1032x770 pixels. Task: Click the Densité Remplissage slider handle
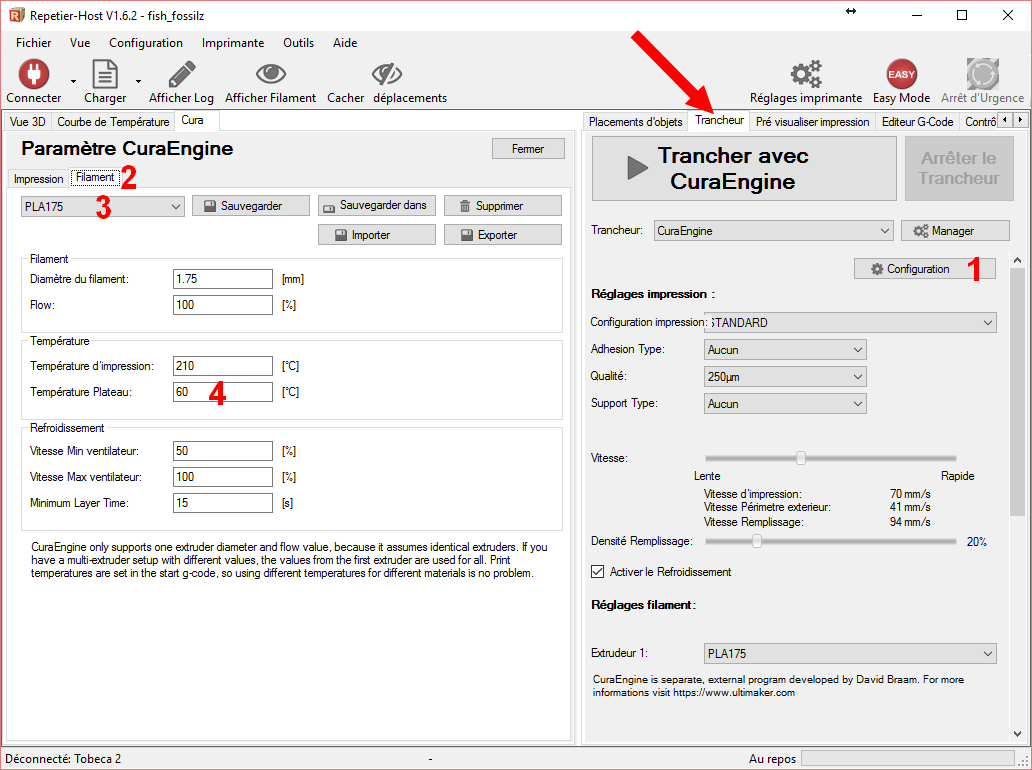tap(757, 541)
